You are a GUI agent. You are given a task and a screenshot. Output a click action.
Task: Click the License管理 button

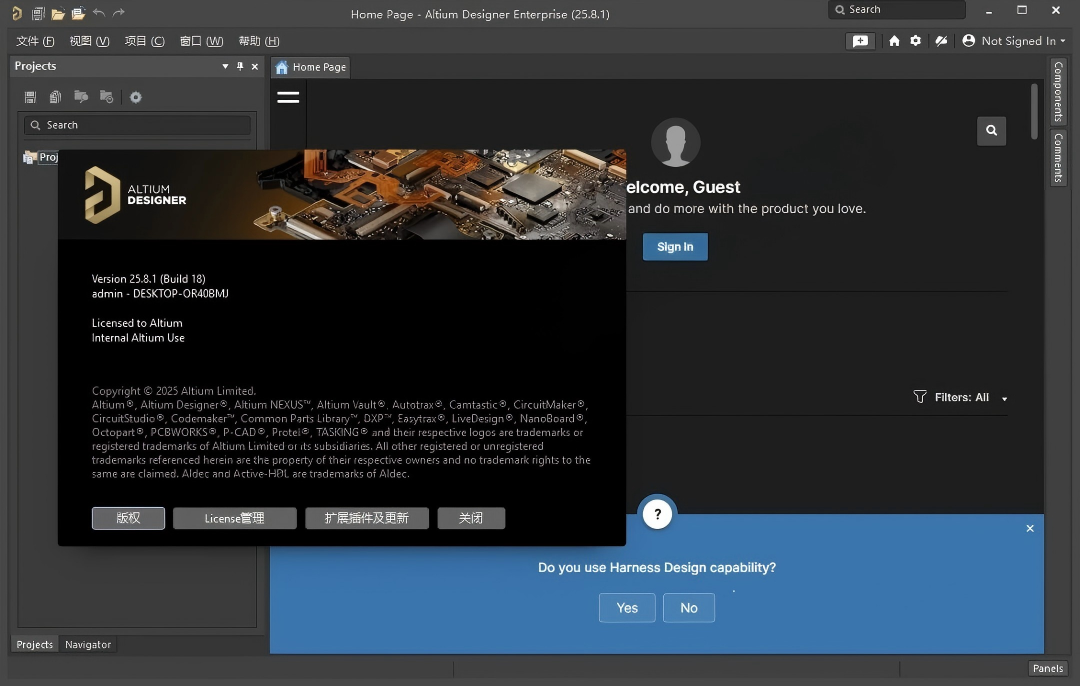coord(234,518)
